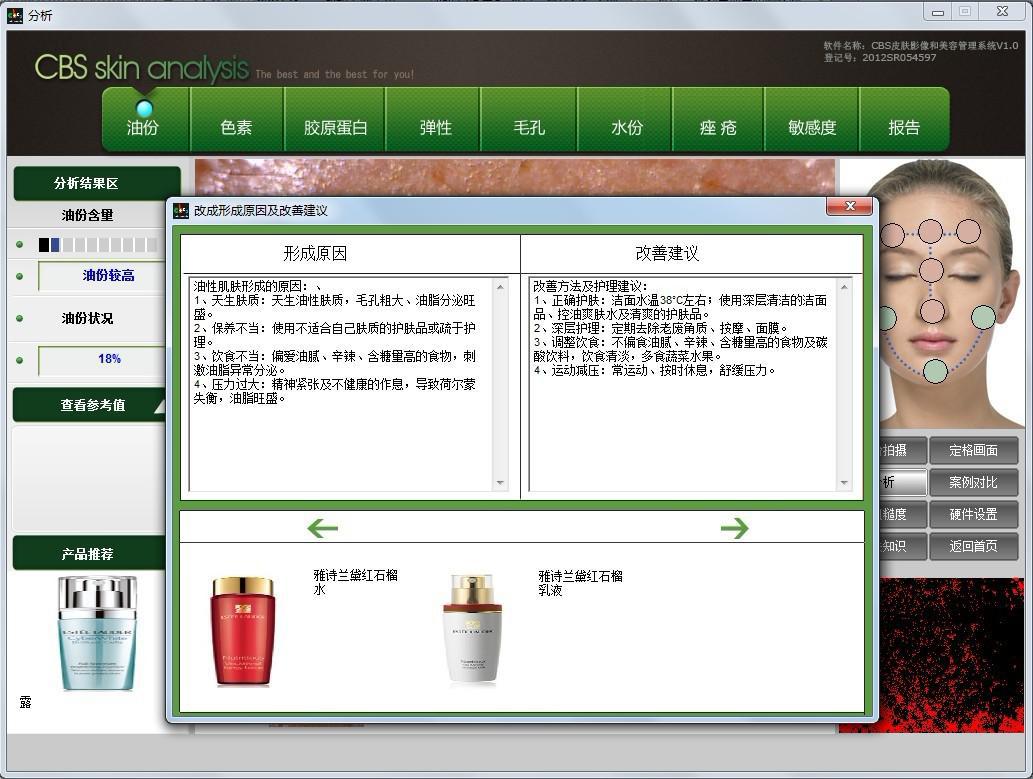Close the 改成形成原因及改善建议 dialog

[x=849, y=207]
